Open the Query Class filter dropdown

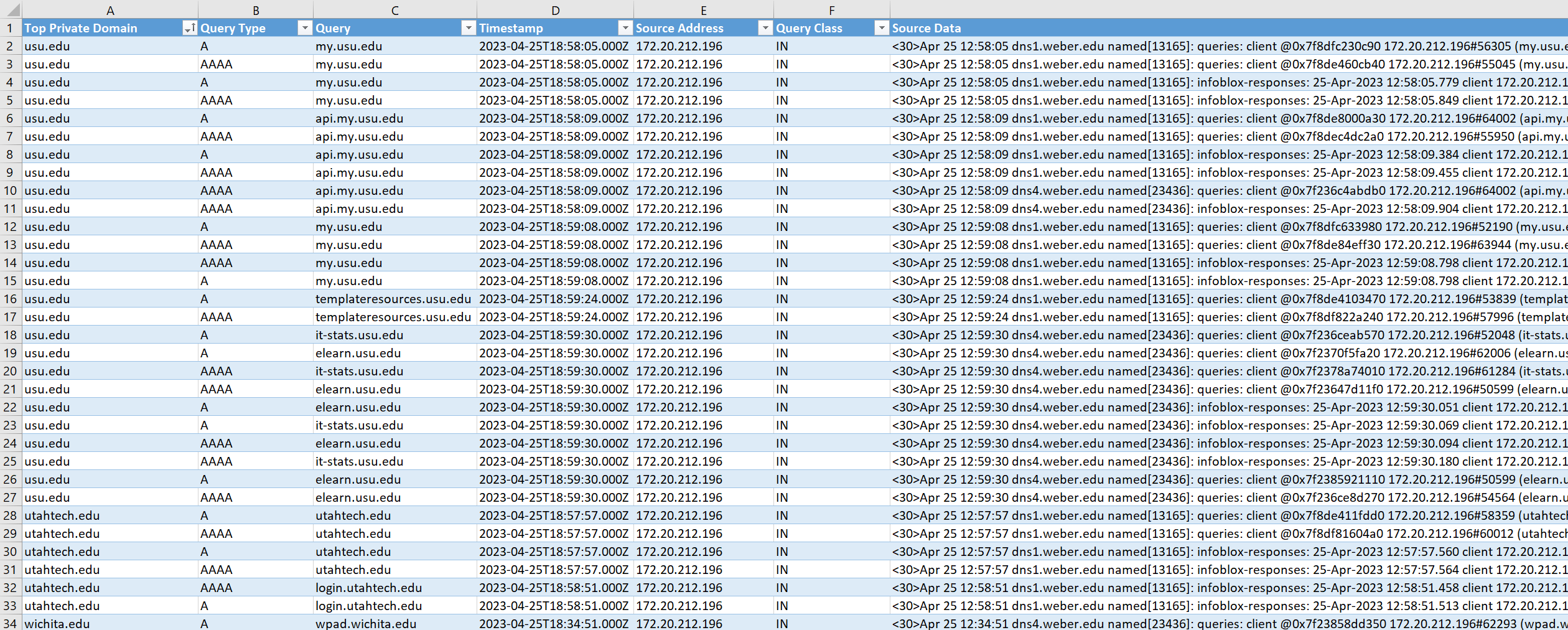pyautogui.click(x=882, y=28)
